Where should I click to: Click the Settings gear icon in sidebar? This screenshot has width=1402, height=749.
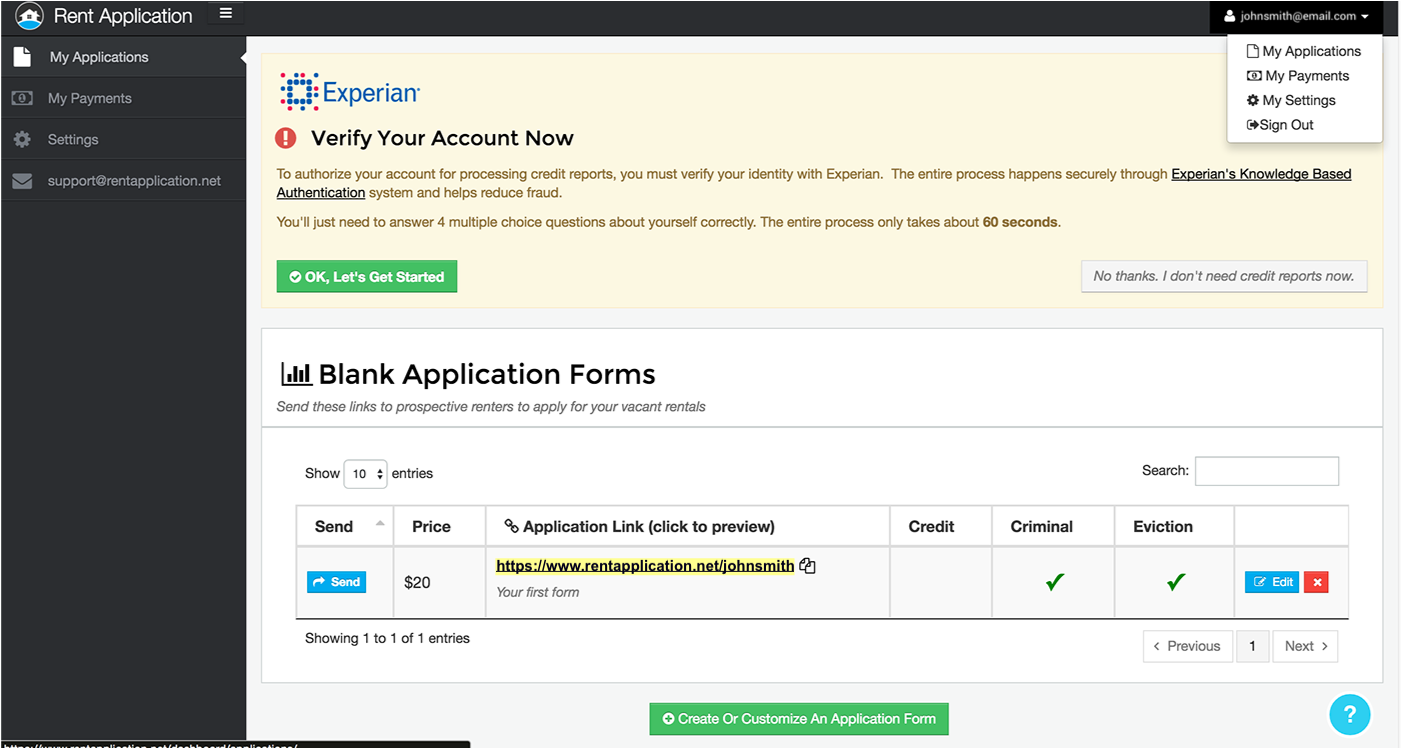pos(21,140)
